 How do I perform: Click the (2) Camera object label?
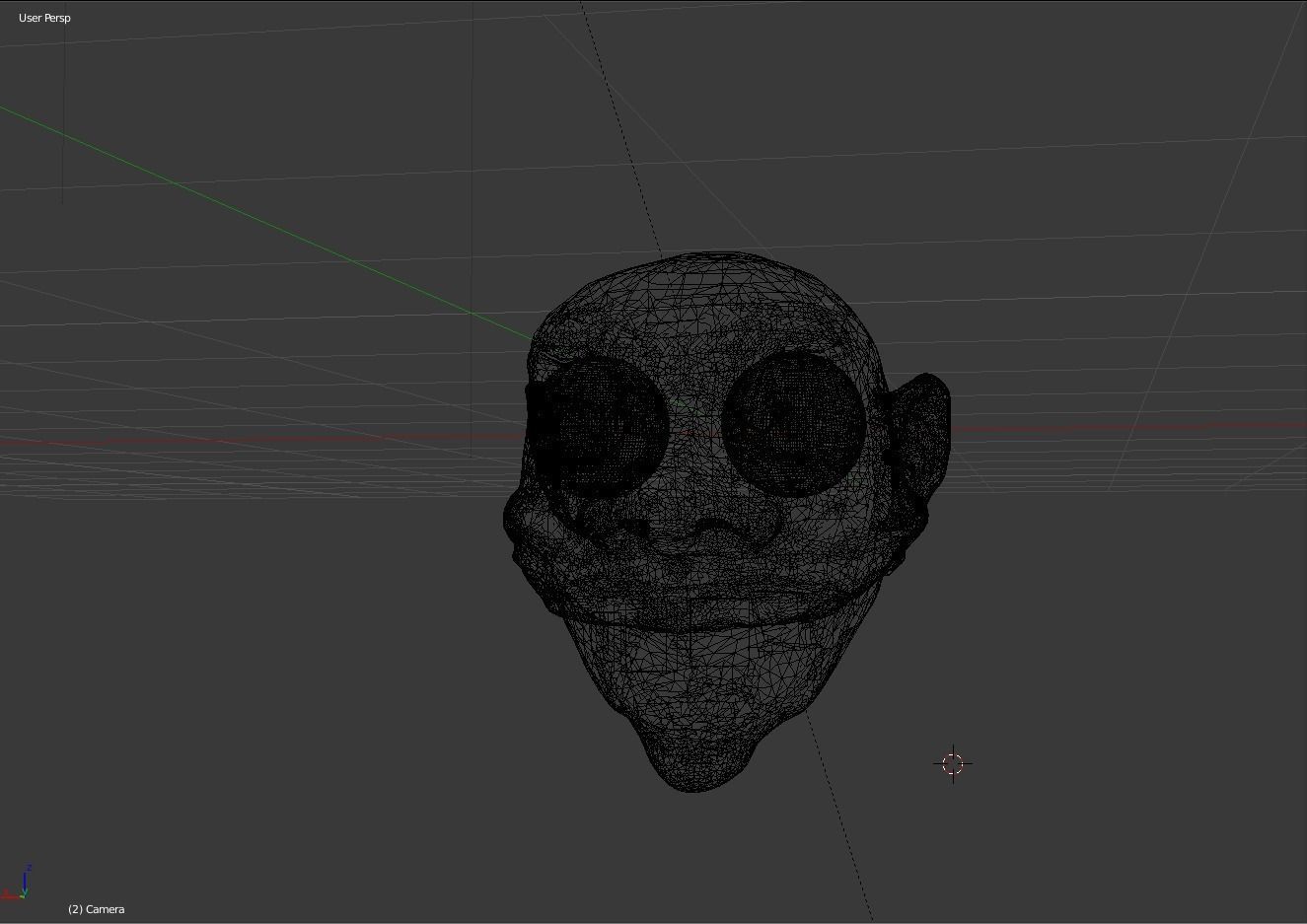[96, 909]
